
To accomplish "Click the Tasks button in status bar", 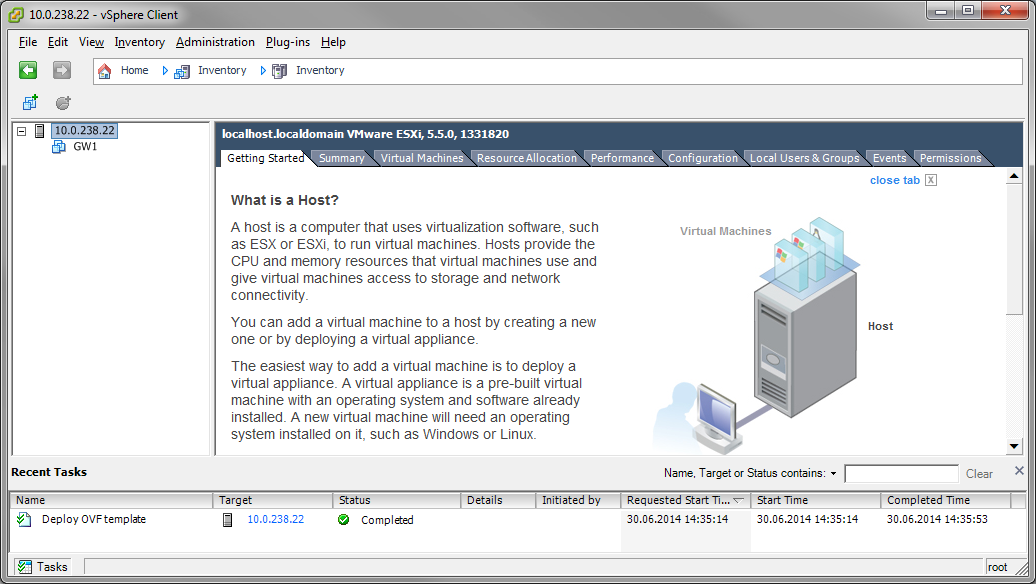I will tap(43, 567).
